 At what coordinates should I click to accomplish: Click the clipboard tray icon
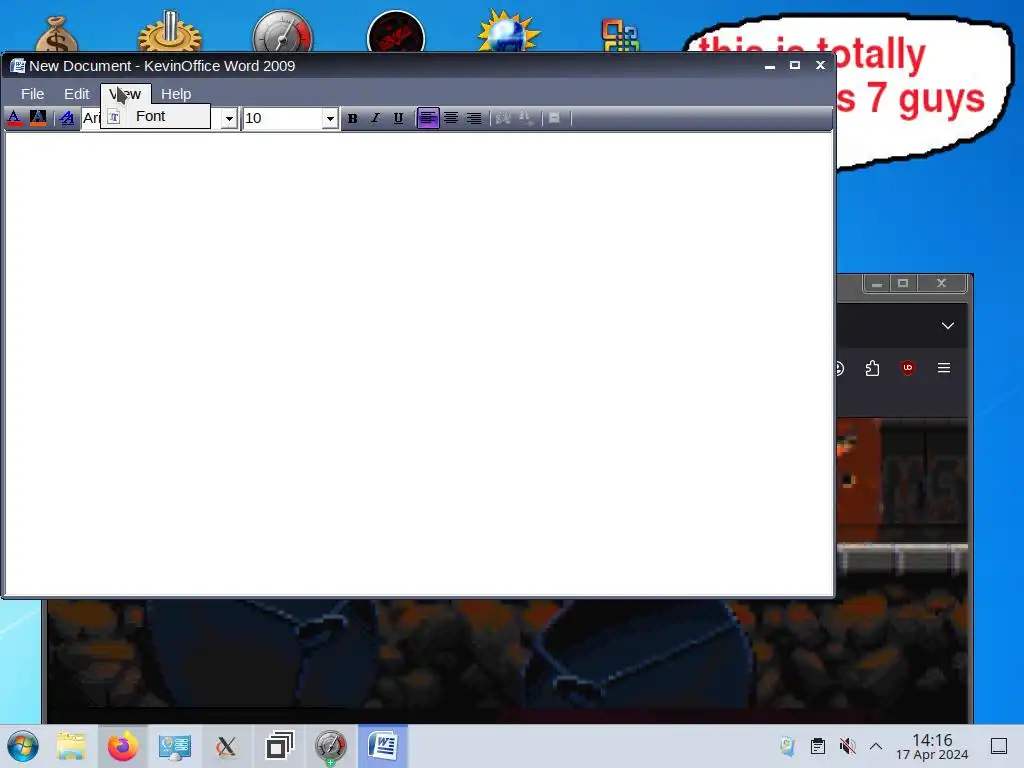(x=818, y=746)
